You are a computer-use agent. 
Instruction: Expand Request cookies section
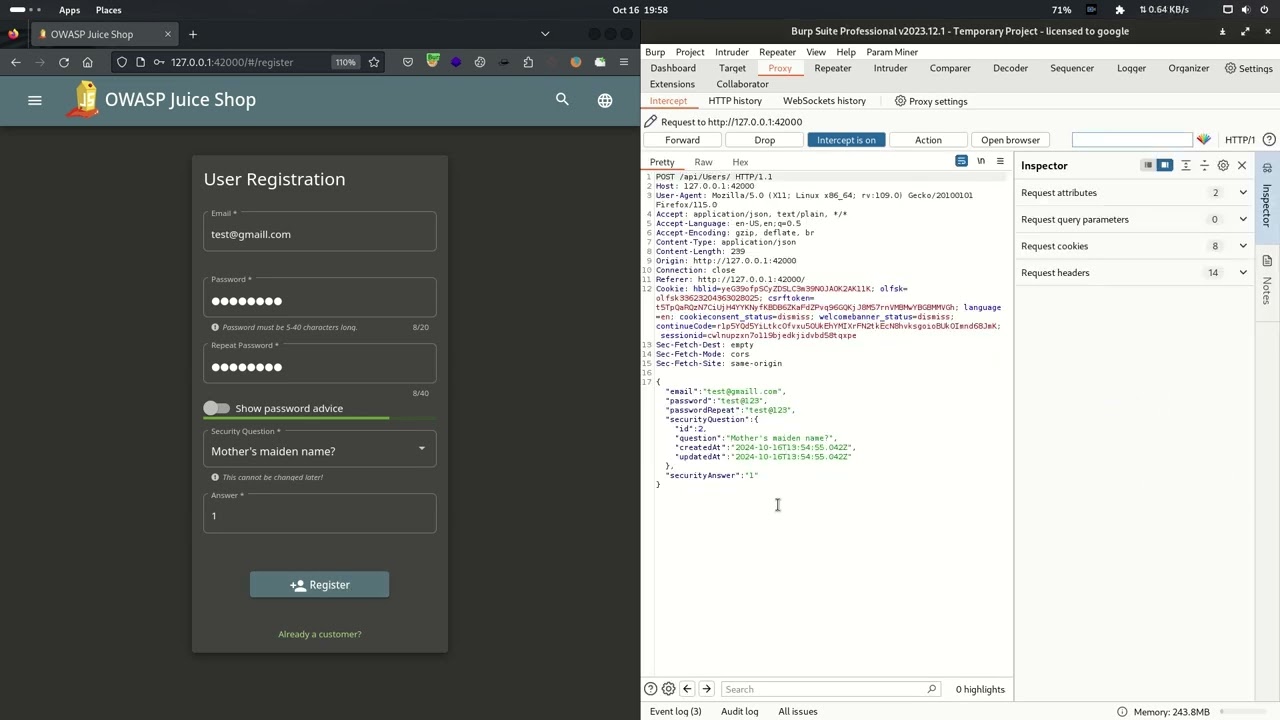[x=1135, y=246]
